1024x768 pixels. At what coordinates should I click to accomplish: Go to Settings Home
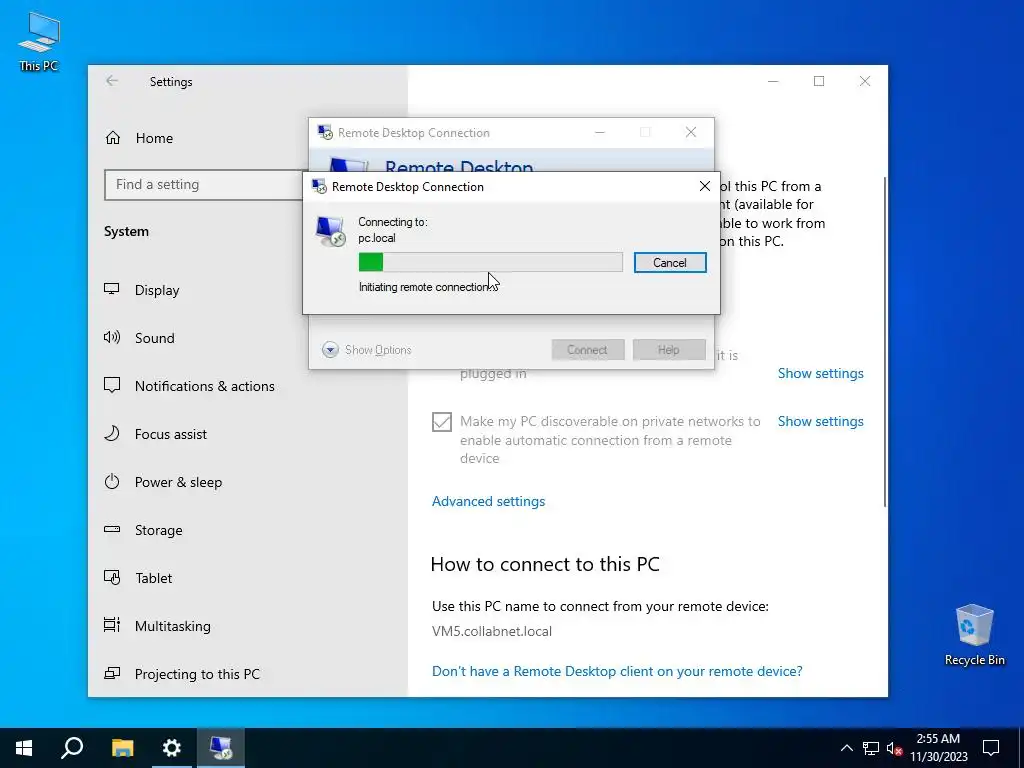[x=139, y=138]
